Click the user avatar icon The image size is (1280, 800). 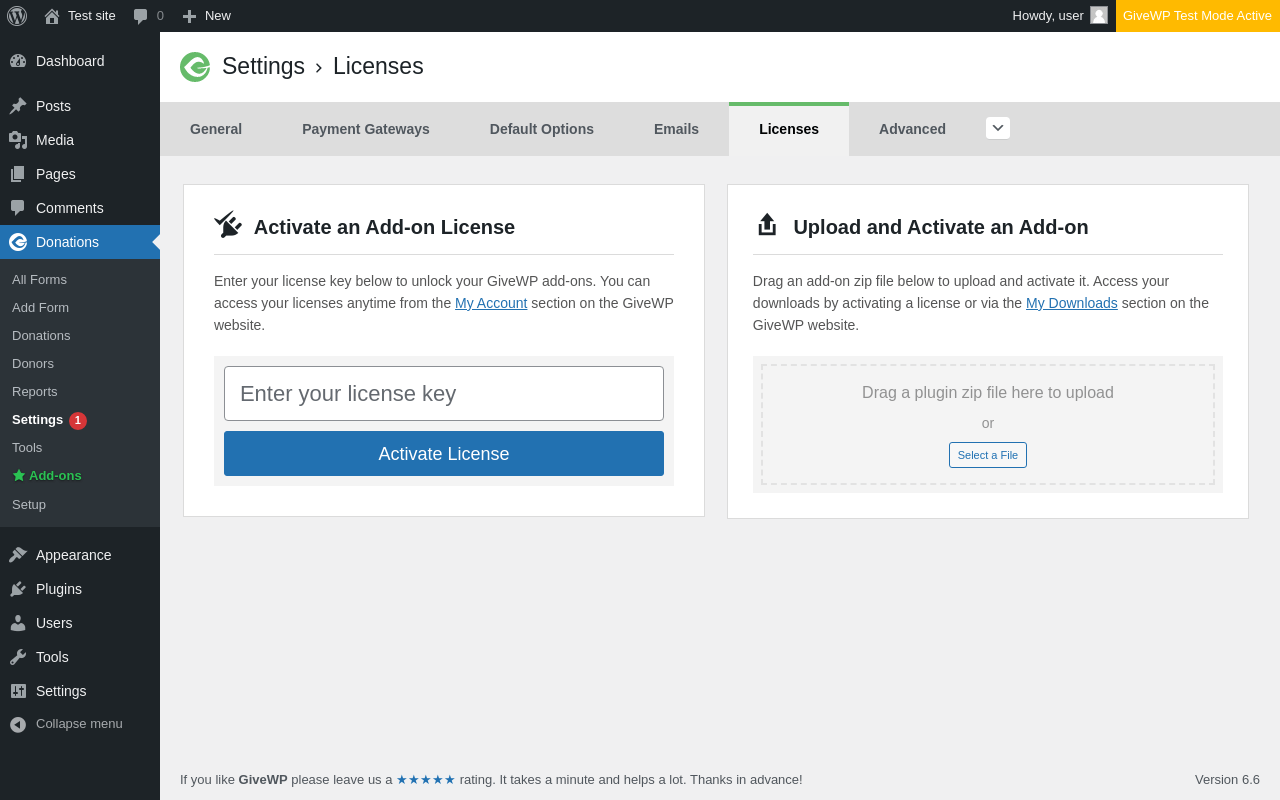pyautogui.click(x=1099, y=16)
